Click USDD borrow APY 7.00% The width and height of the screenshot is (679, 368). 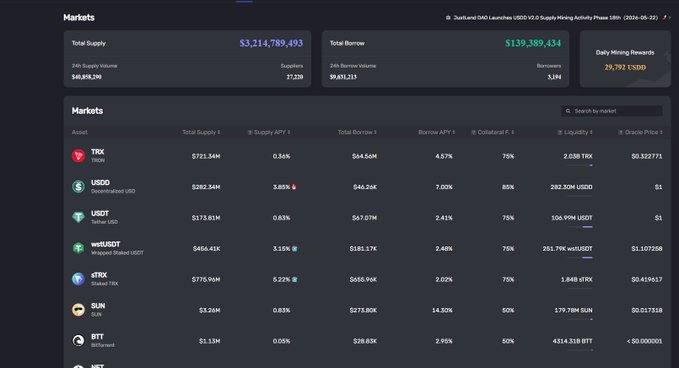pos(444,187)
